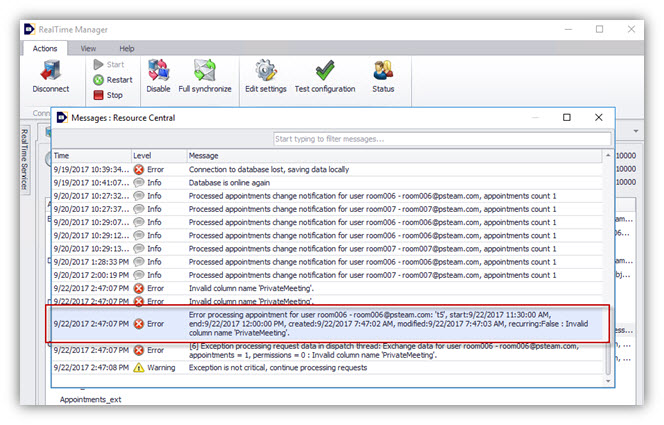The image size is (664, 425).
Task: Select the highlighted 'Error processing appointment' message
Action: (388, 324)
